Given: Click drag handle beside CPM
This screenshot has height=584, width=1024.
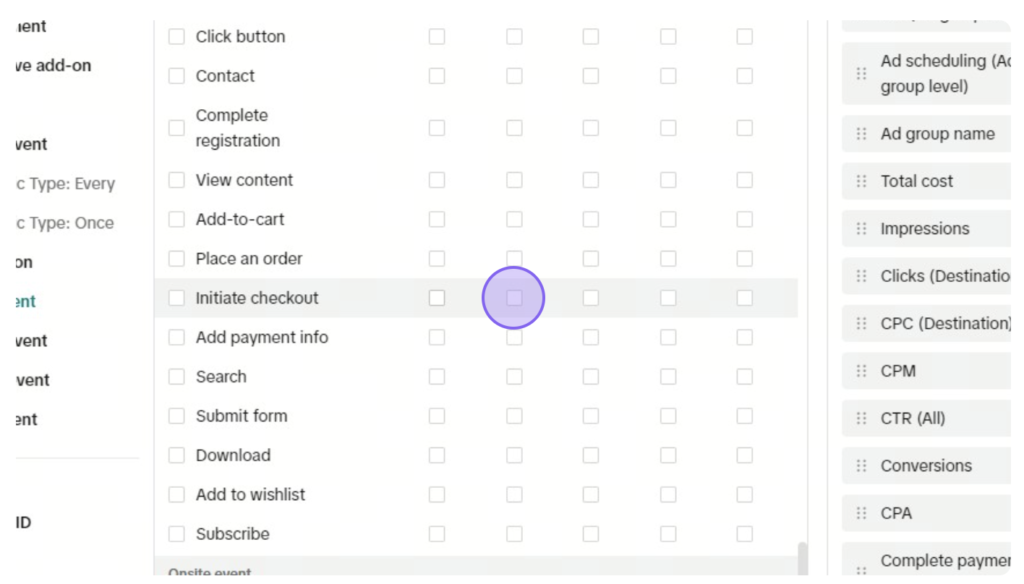Looking at the screenshot, I should click(x=861, y=371).
